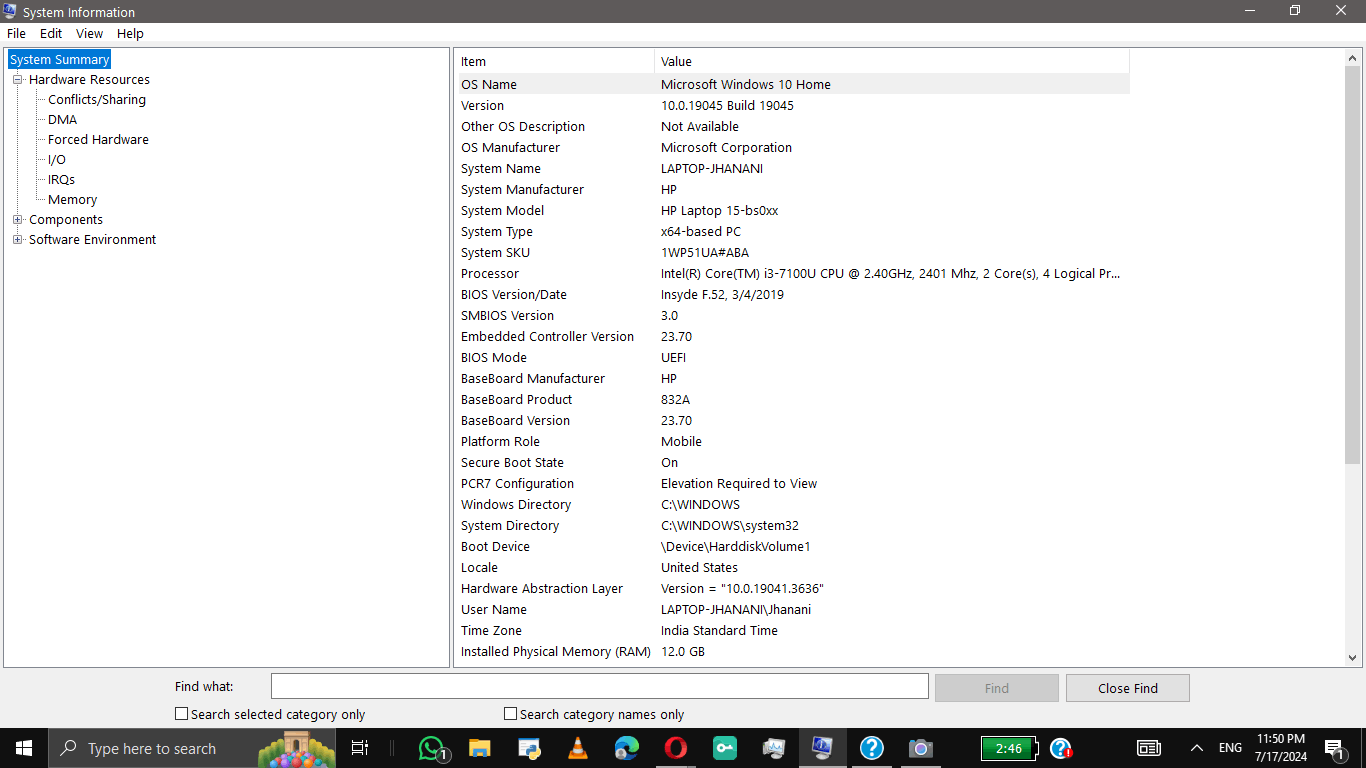The image size is (1366, 768).
Task: Select the BIOS Version/Date row
Action: tap(794, 294)
